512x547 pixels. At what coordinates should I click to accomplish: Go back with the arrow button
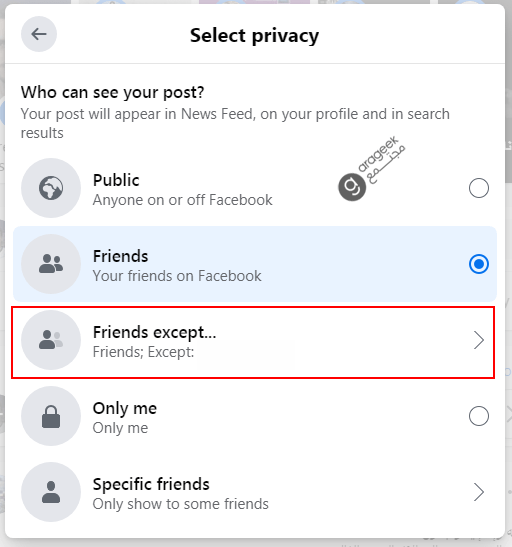39,34
